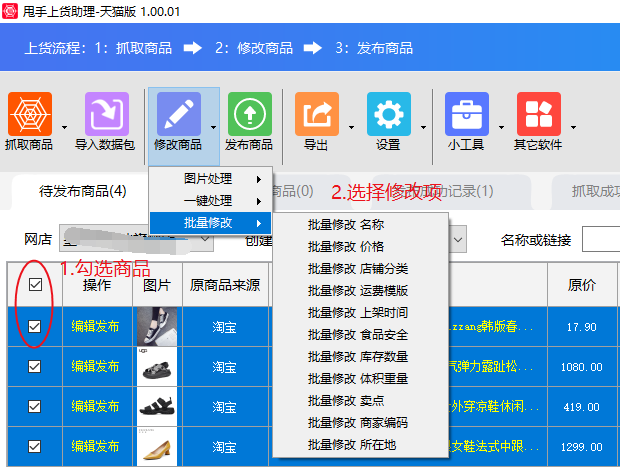Click the 419.00 price cell
The image size is (620, 467).
[x=582, y=407]
